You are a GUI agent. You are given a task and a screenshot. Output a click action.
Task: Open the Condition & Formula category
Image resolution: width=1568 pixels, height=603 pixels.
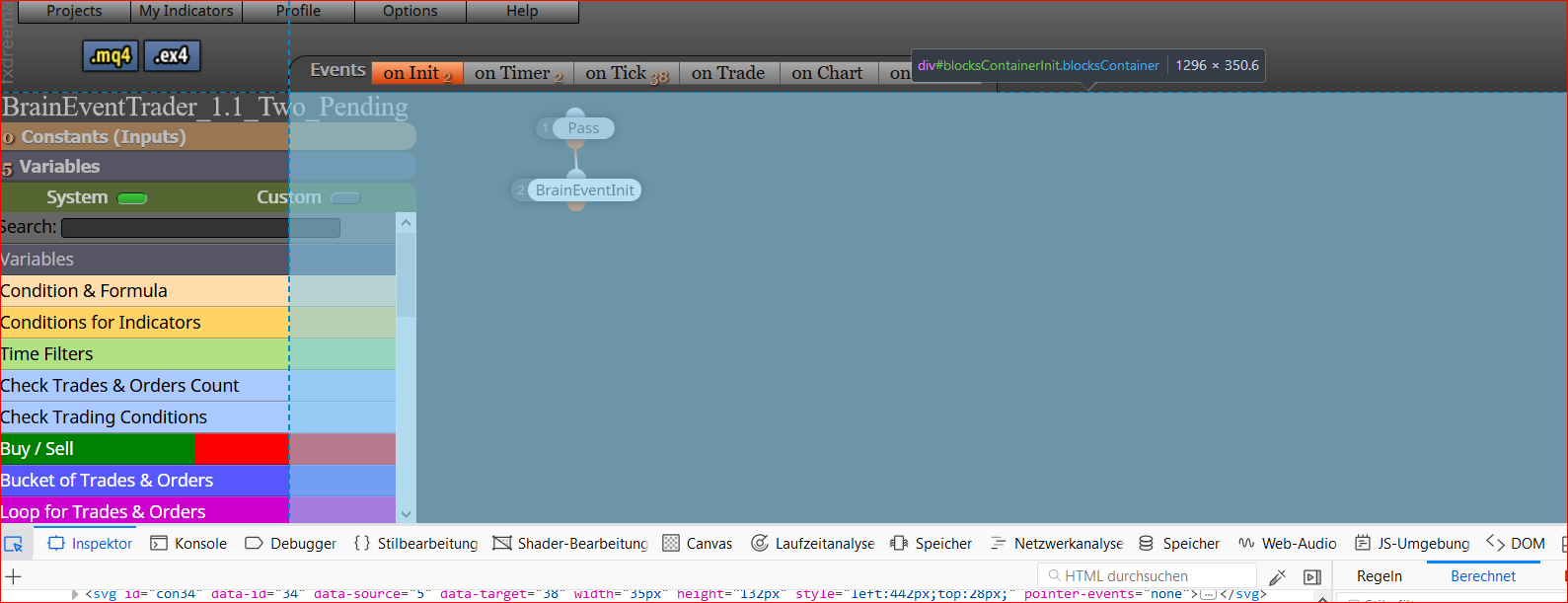pos(197,291)
